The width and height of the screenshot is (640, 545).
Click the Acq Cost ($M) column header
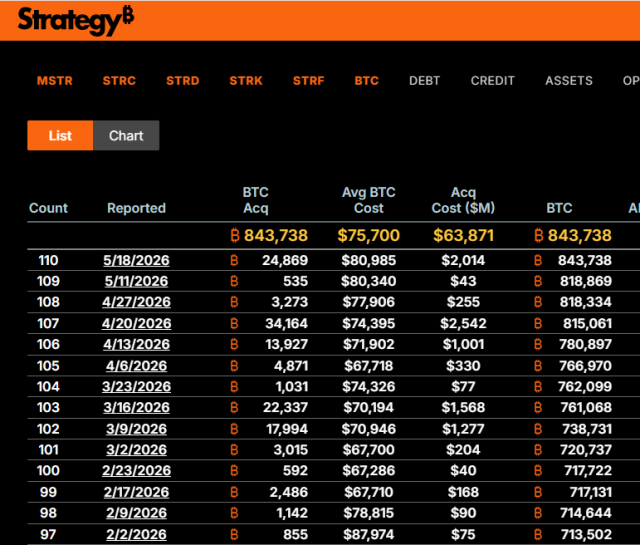point(463,200)
